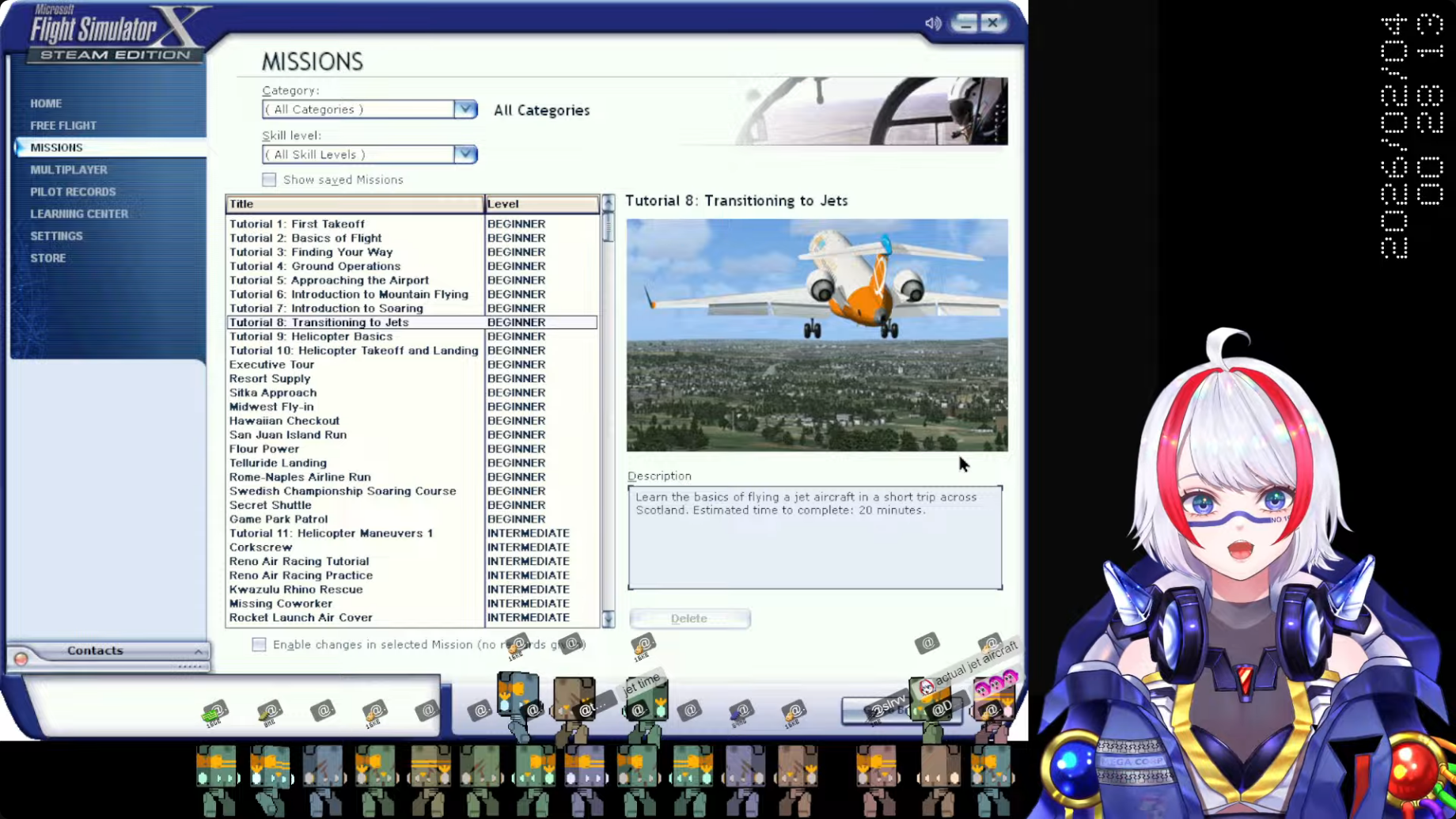
Task: Minimize the Flight Simulator window
Action: pyautogui.click(x=965, y=23)
